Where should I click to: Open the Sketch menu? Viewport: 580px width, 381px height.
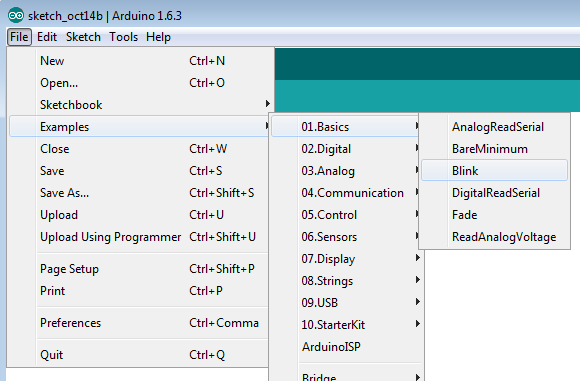[83, 37]
